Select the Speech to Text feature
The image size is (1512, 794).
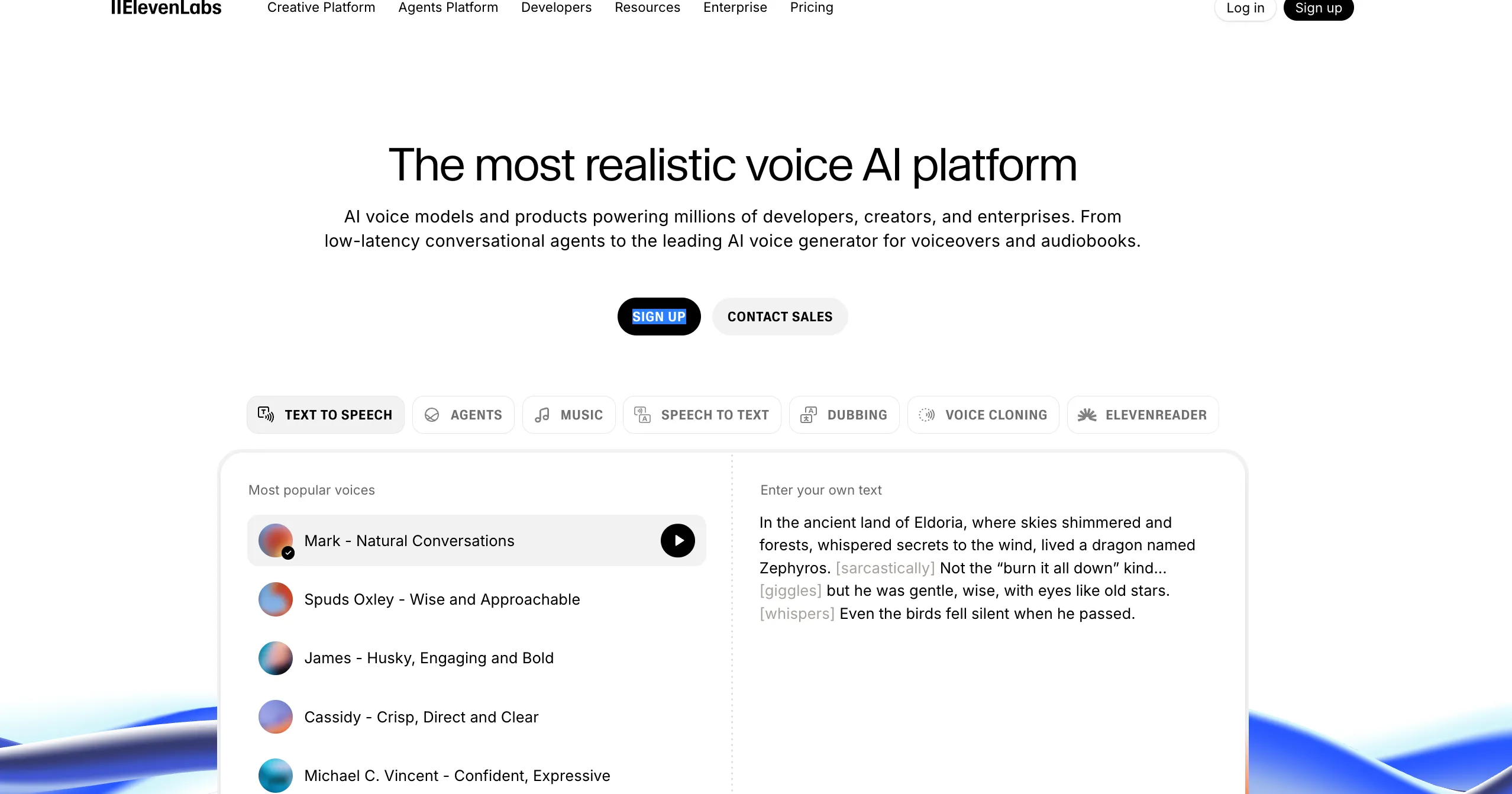tap(702, 414)
